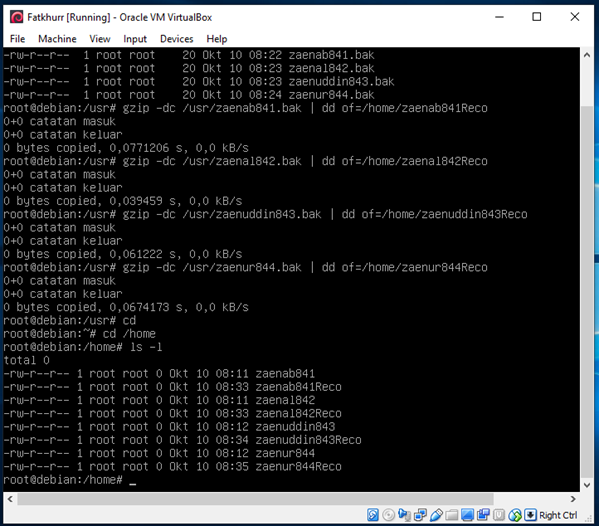Click the CPU execution status icon
Image resolution: width=599 pixels, height=526 pixels.
499,515
